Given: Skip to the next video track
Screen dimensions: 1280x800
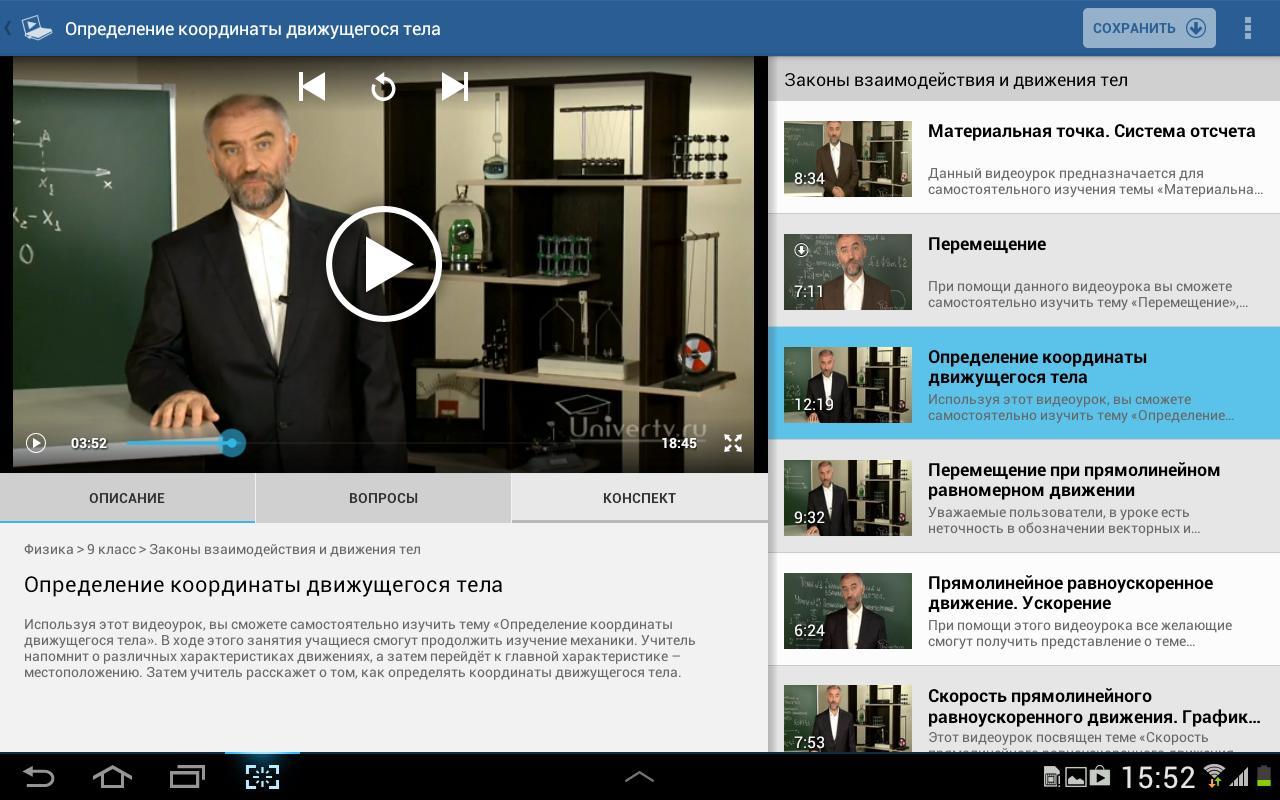Looking at the screenshot, I should click(x=454, y=87).
